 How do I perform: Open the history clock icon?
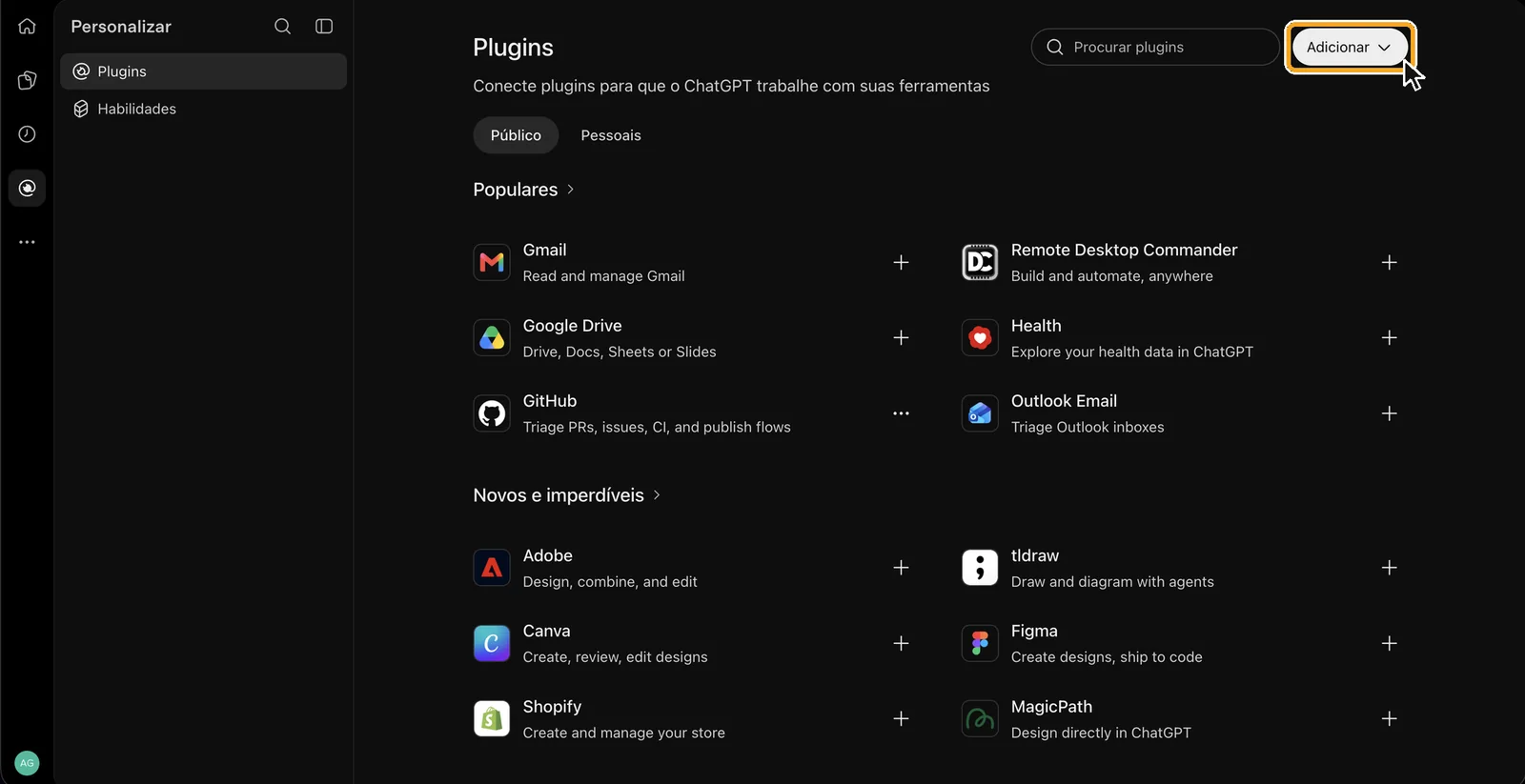click(27, 134)
